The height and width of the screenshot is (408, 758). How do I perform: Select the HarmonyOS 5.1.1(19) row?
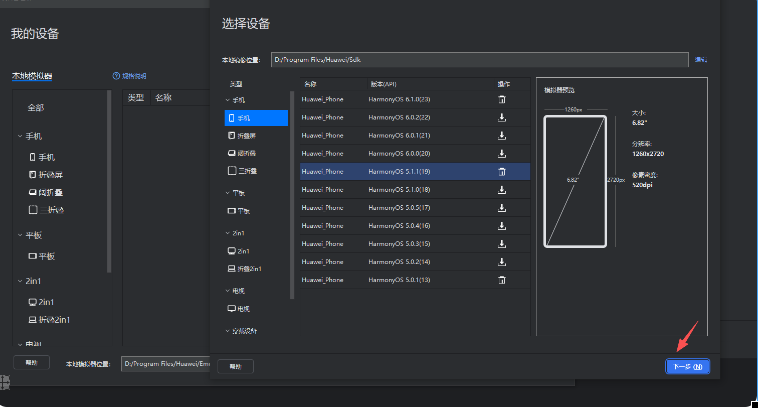tap(415, 172)
